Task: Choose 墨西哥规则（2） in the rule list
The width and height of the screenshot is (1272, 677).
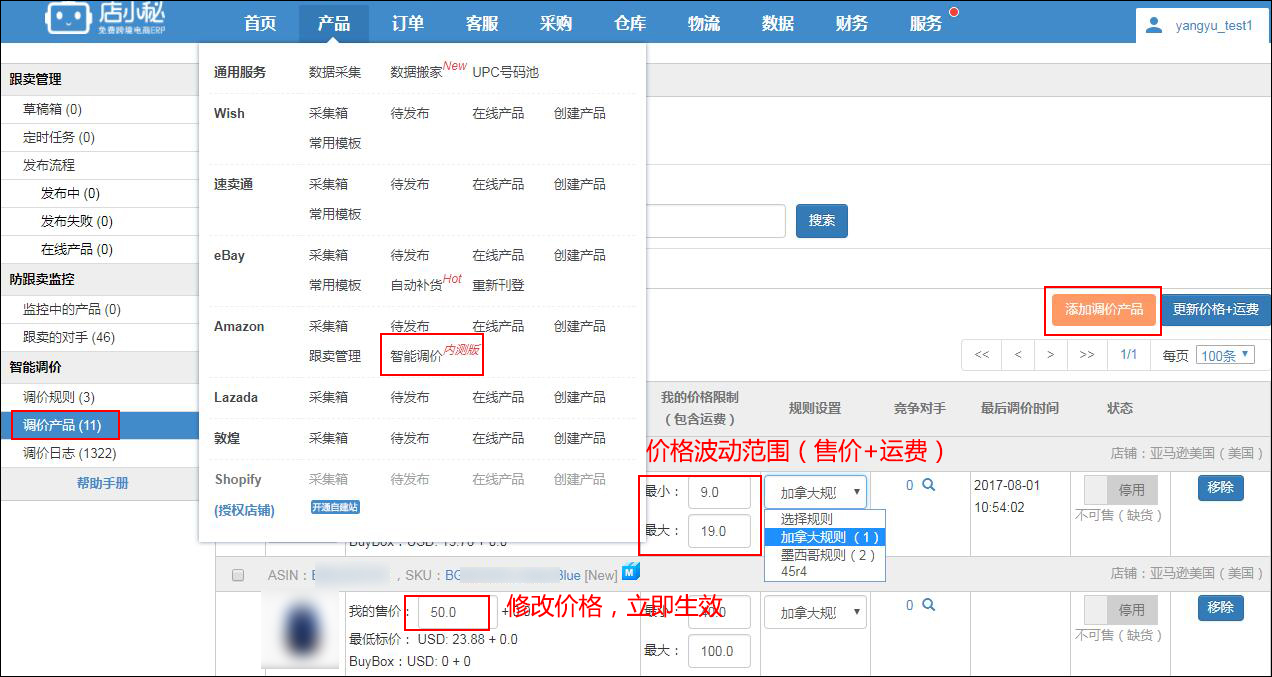Action: tap(825, 555)
